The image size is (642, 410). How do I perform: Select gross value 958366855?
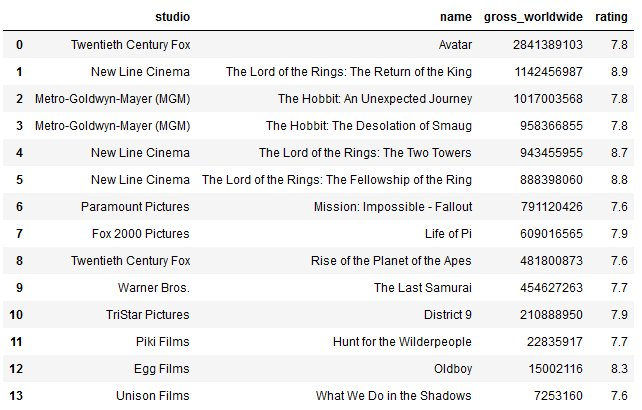click(551, 126)
